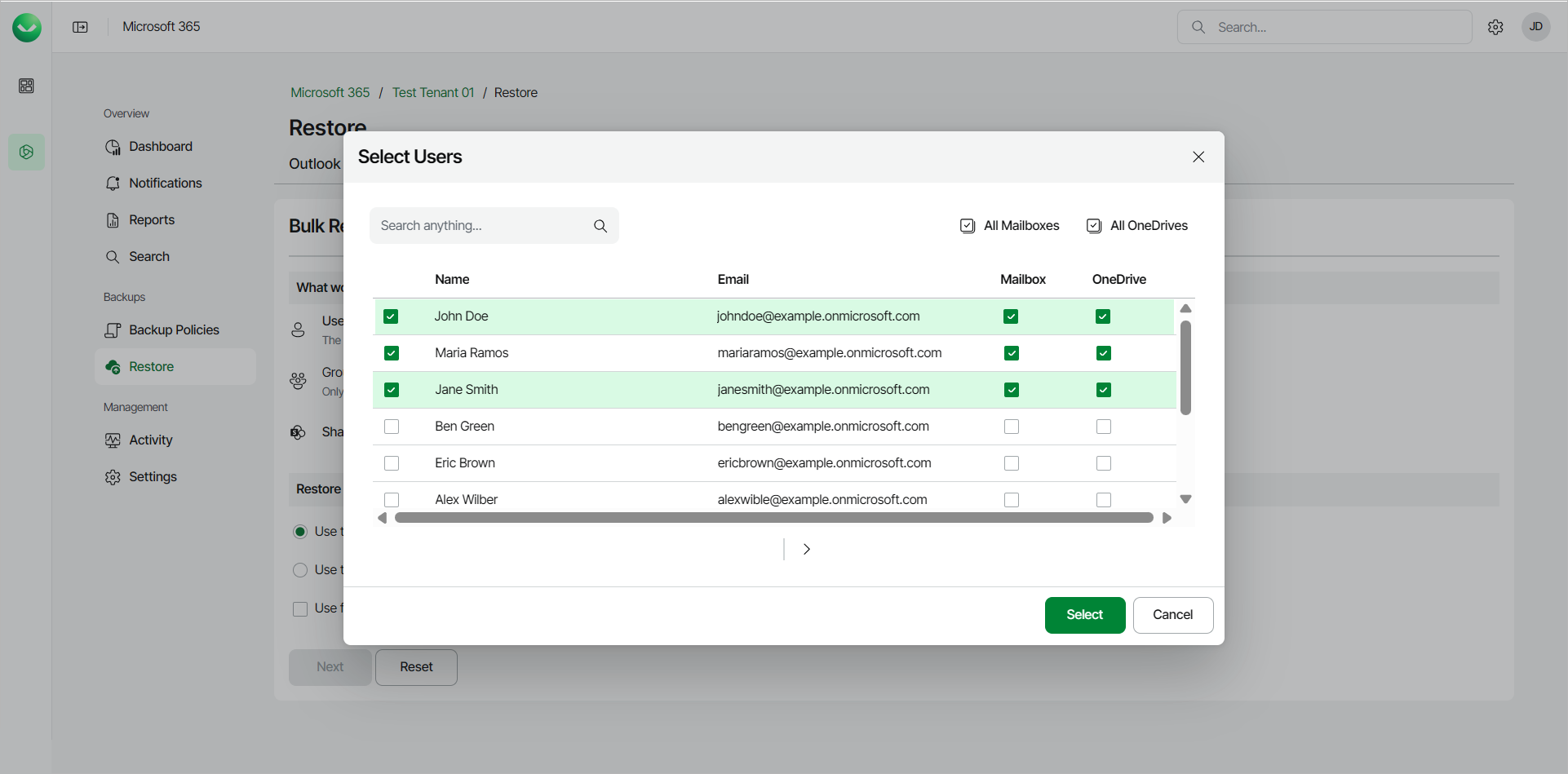
Task: Open the Reports menu item
Action: click(152, 220)
